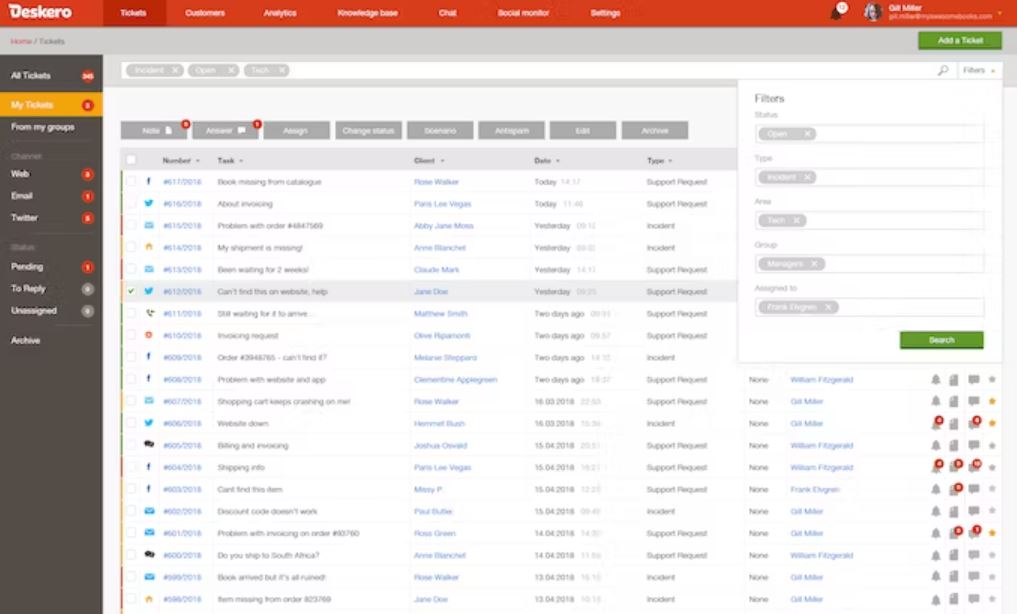Open the Area filter field in Filters panel
Image resolution: width=1017 pixels, height=614 pixels.
point(869,220)
